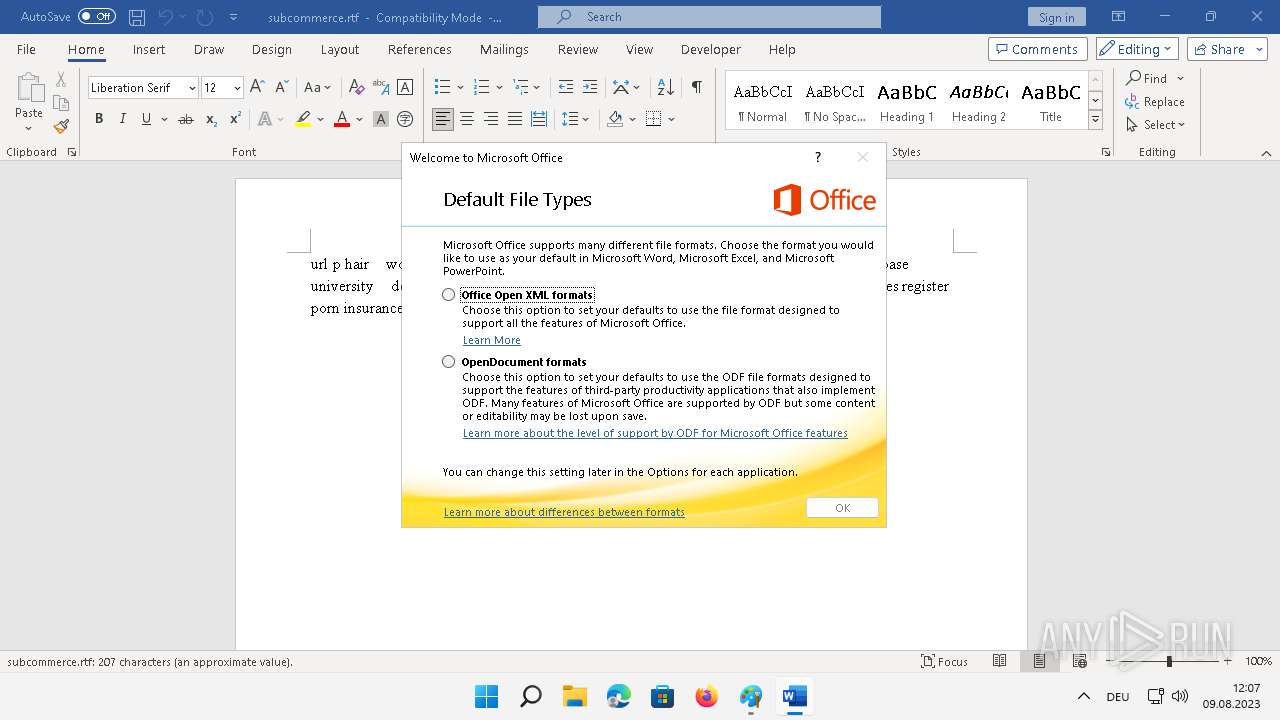Open the font name dropdown
Screen dimensions: 1280x720
[x=192, y=88]
